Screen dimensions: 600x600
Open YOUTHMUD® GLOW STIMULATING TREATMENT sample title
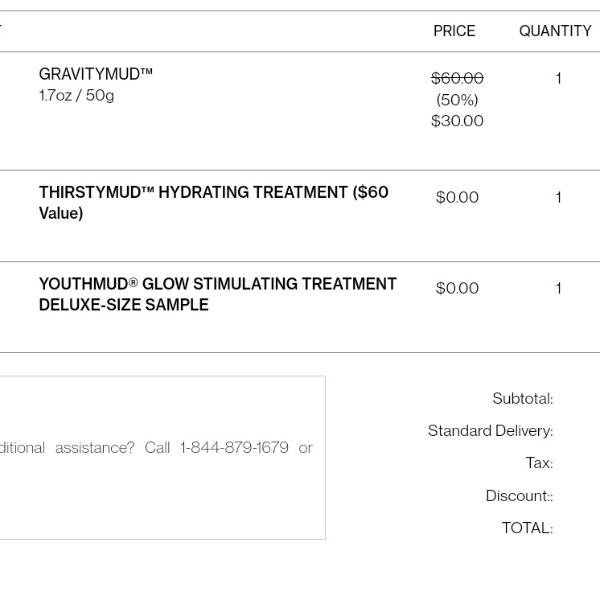[x=217, y=294]
